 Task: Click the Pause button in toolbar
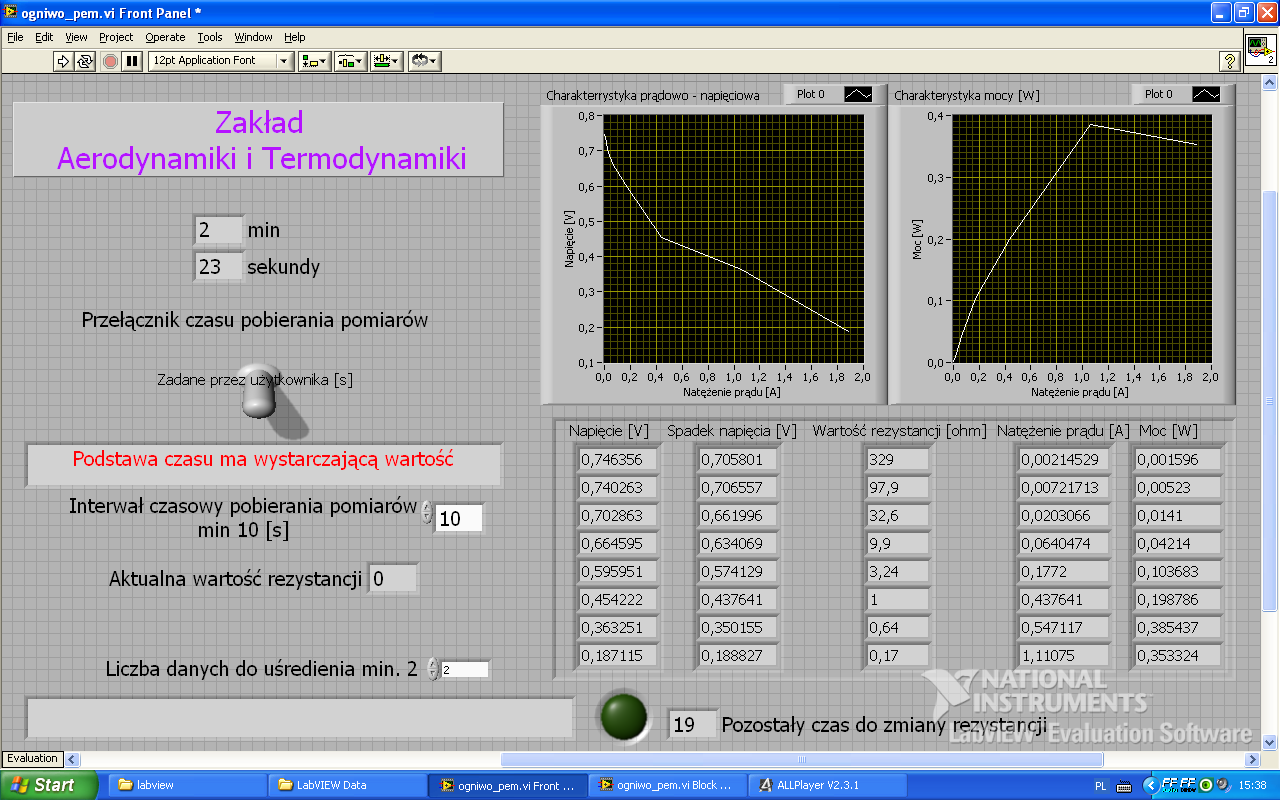tap(132, 61)
